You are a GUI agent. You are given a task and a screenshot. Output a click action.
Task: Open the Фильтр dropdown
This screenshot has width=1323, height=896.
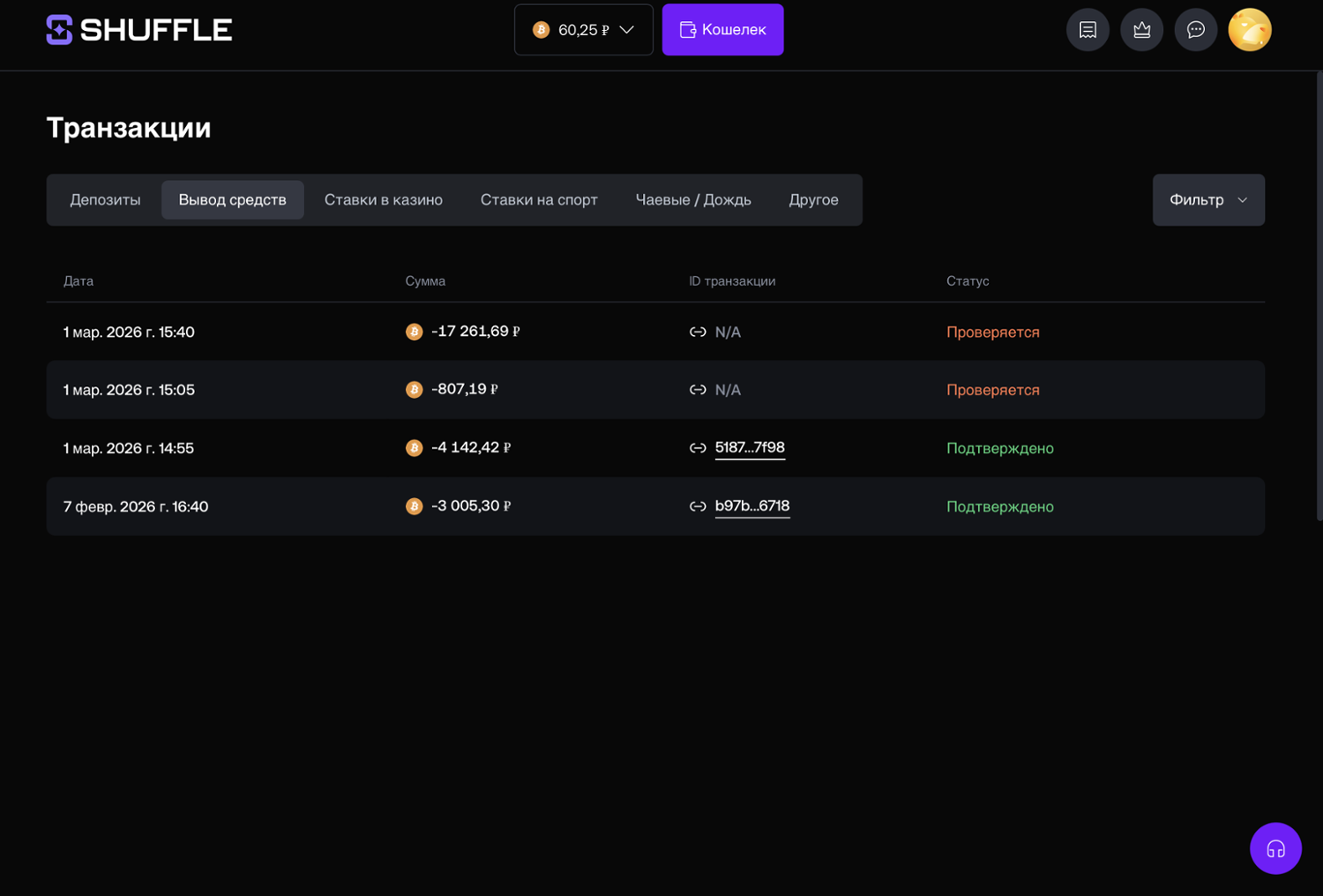click(1207, 200)
